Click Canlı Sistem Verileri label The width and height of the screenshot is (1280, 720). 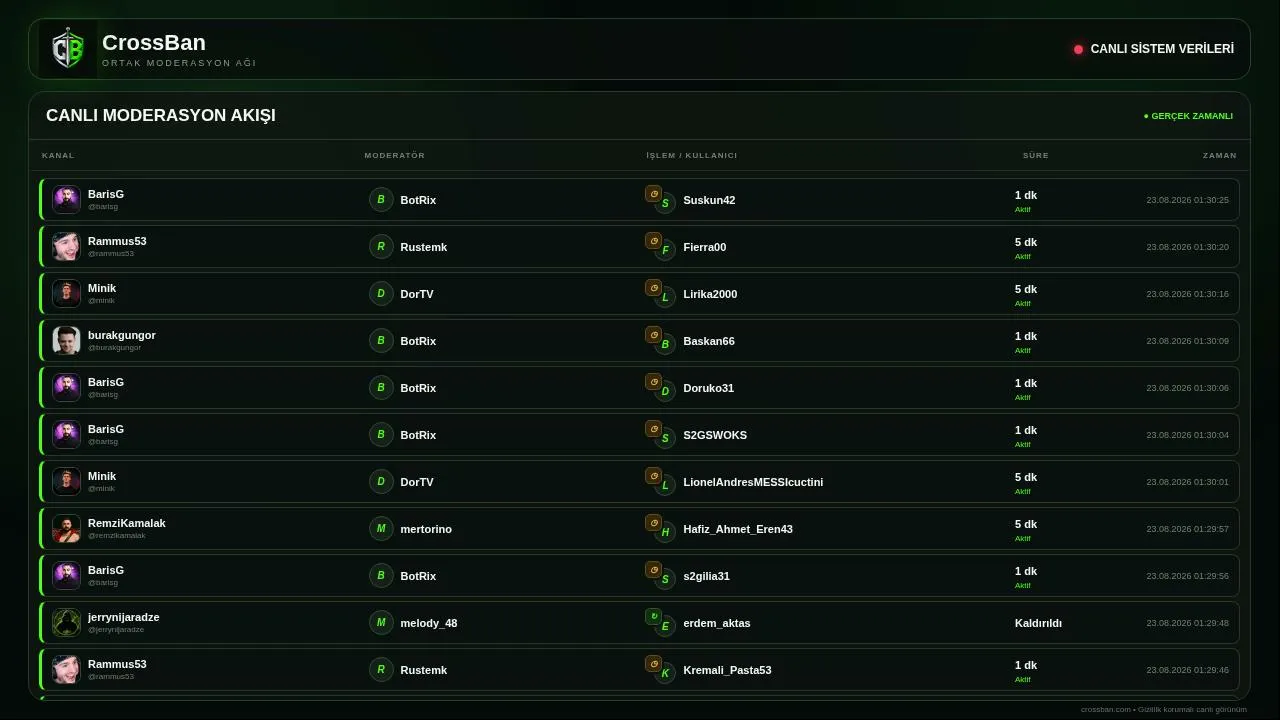1162,49
